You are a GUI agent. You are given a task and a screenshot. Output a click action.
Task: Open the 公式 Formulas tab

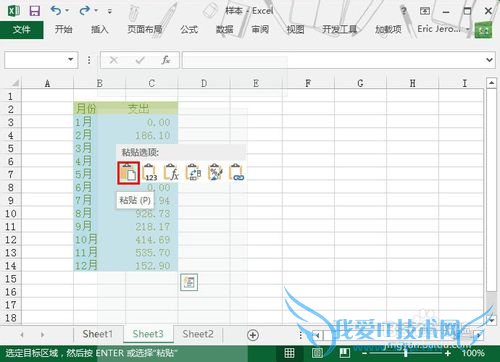189,30
